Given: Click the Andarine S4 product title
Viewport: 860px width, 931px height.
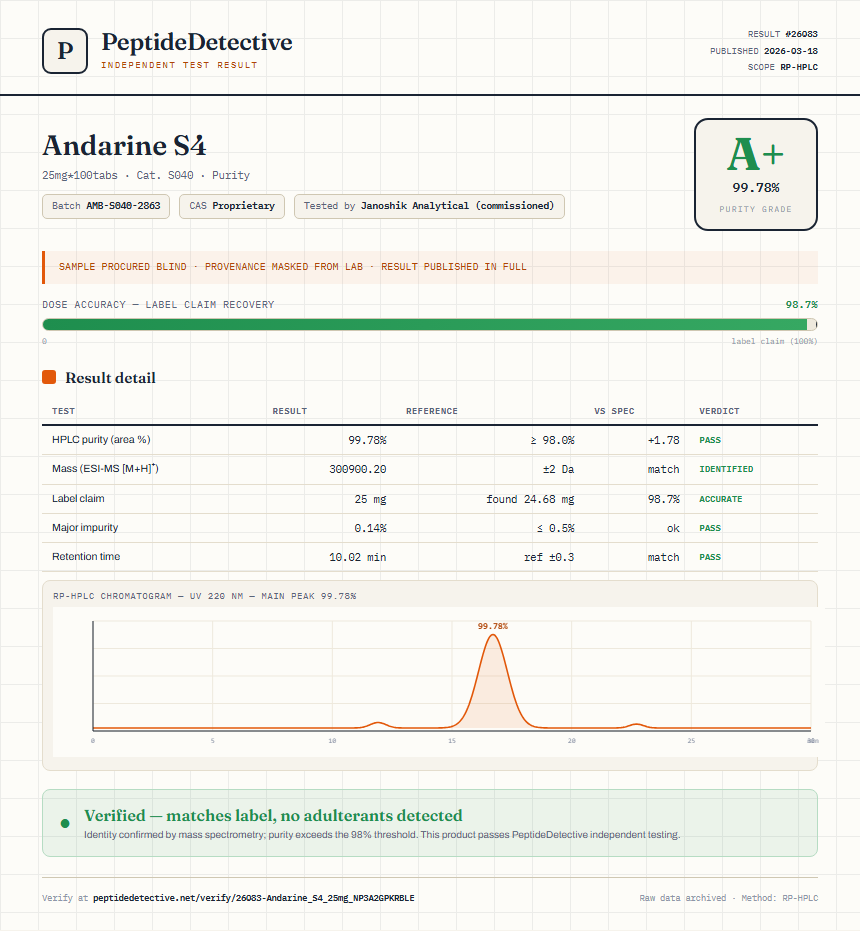Looking at the screenshot, I should tap(124, 145).
